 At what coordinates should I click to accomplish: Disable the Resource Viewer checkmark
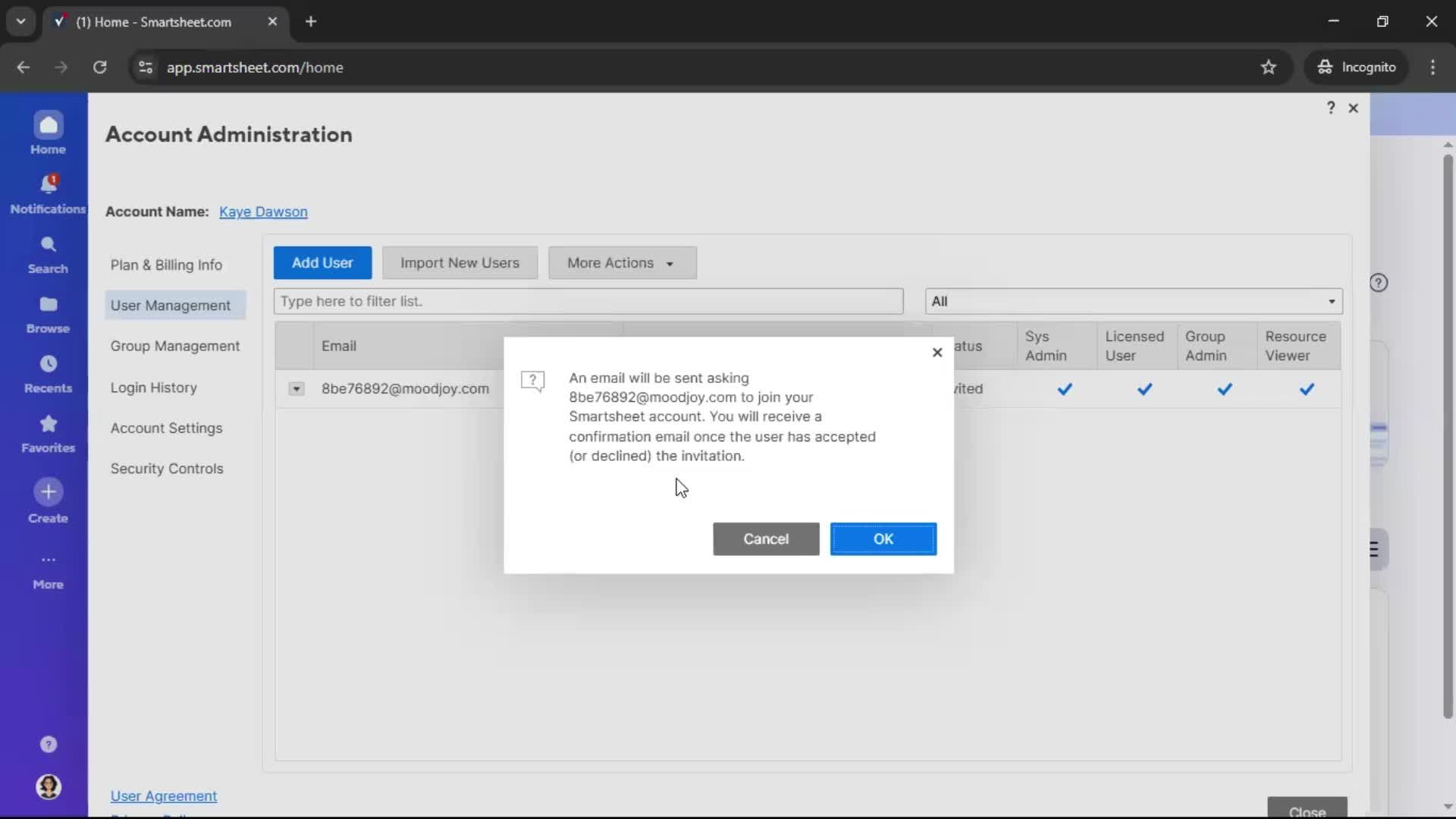pos(1307,389)
